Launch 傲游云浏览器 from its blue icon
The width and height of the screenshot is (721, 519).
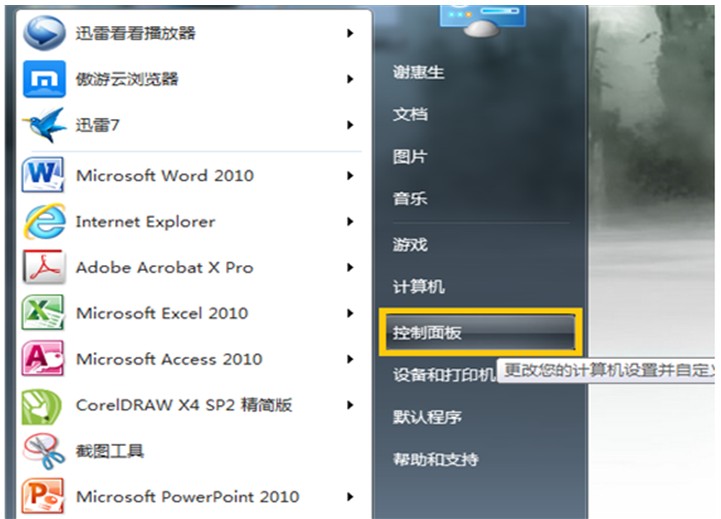click(x=44, y=79)
